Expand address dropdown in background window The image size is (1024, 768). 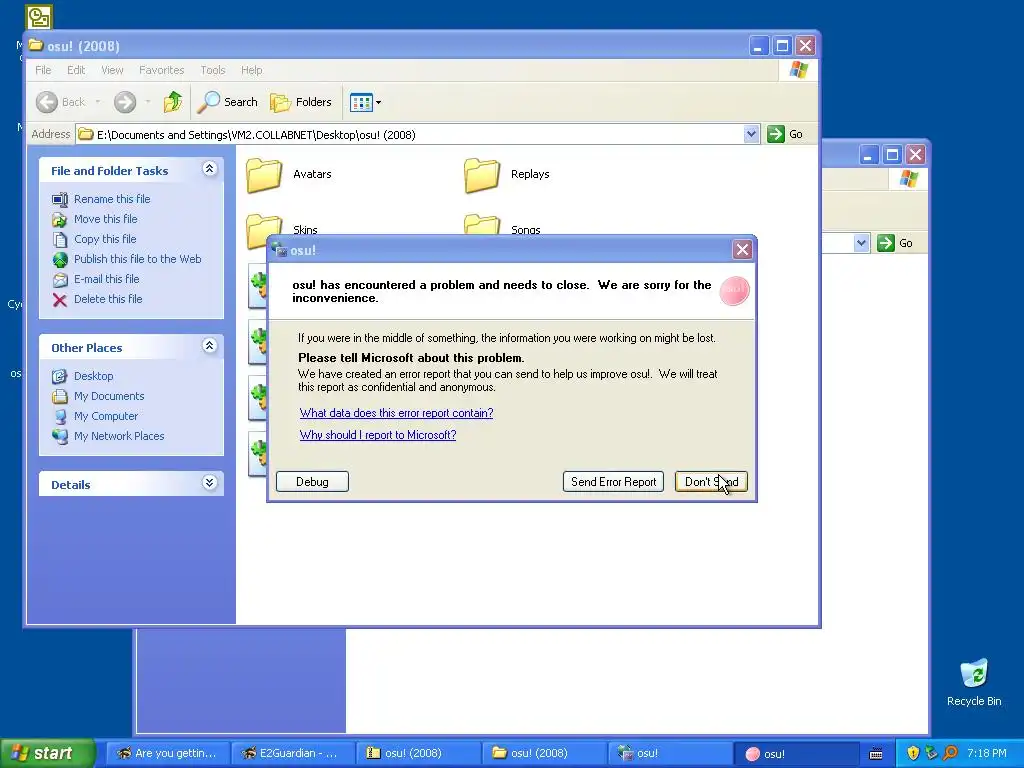pyautogui.click(x=861, y=243)
